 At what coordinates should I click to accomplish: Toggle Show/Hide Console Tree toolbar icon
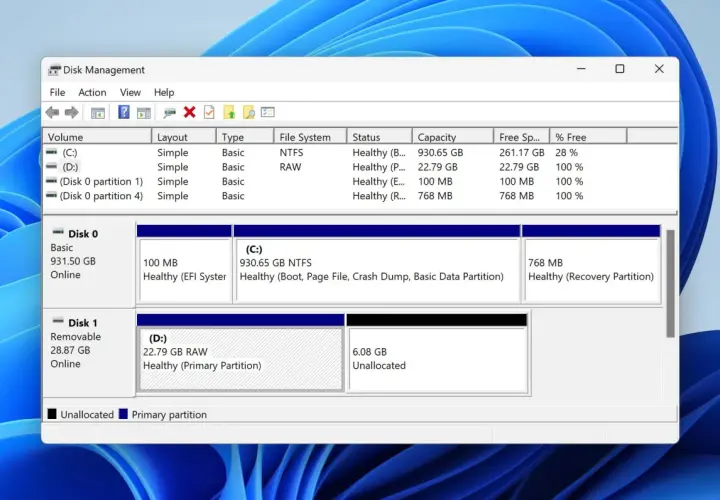(98, 113)
